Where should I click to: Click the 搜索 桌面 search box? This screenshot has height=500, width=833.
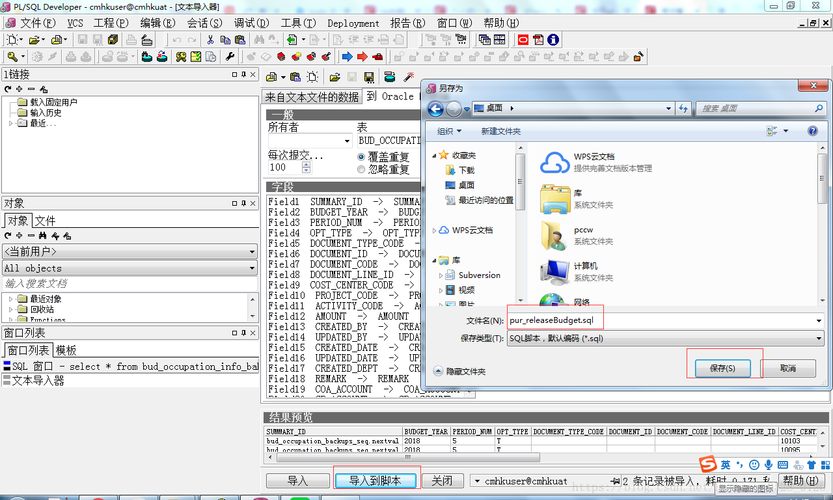(x=761, y=108)
